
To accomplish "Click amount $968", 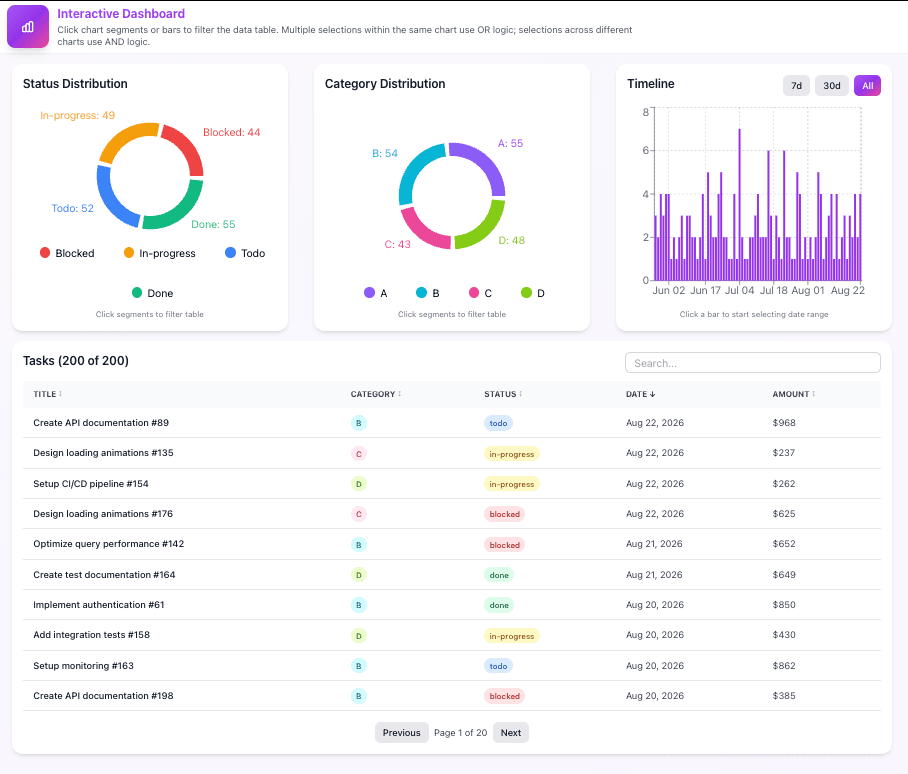I will coord(783,423).
